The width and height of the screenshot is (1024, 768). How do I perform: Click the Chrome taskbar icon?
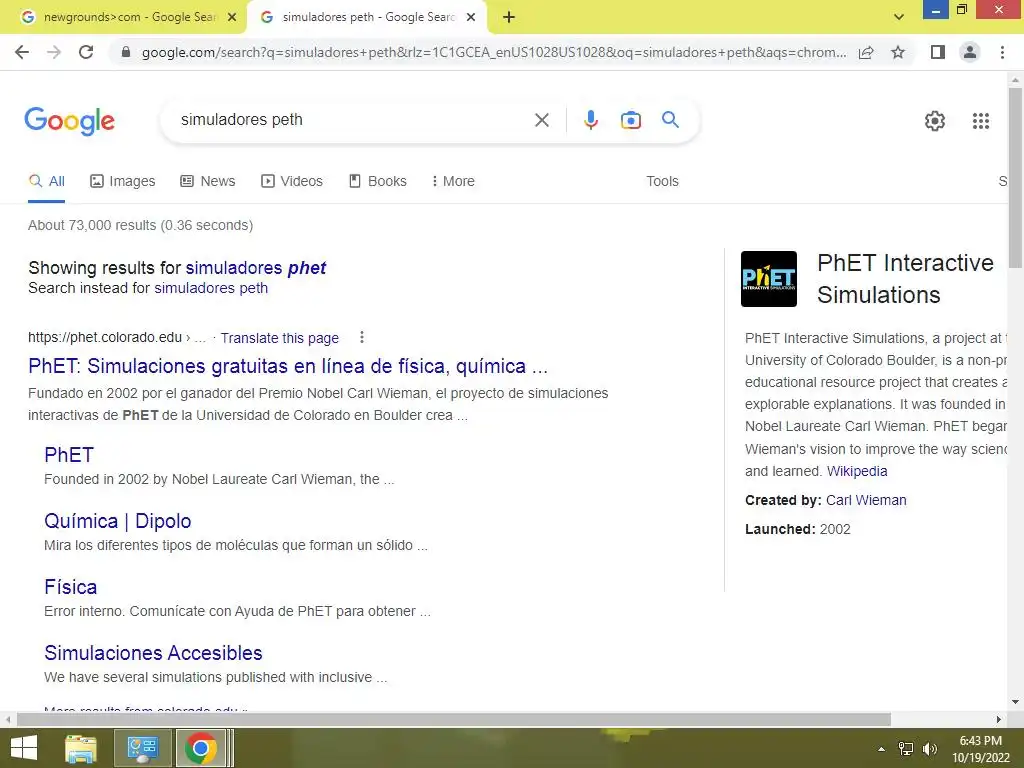point(200,748)
